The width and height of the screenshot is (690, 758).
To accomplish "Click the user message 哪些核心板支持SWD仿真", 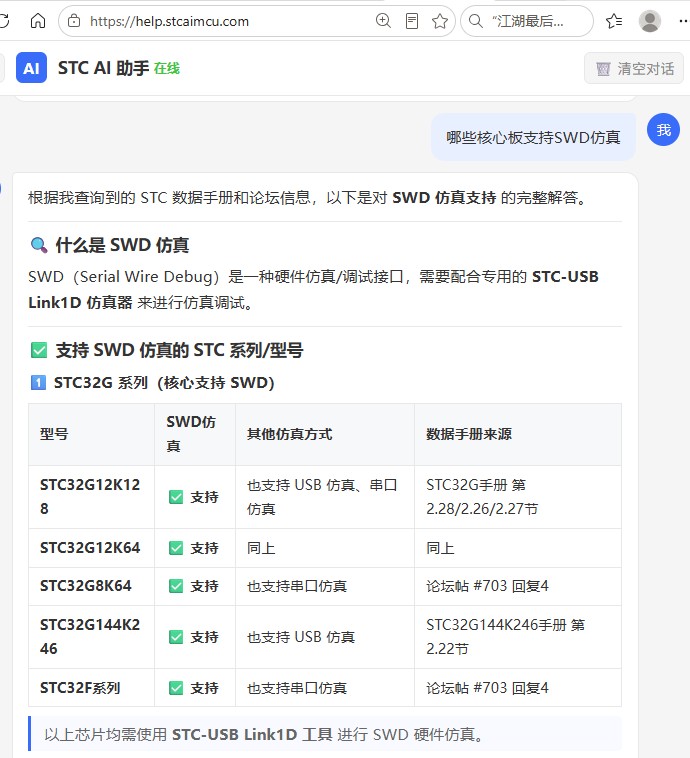I will coord(533,137).
